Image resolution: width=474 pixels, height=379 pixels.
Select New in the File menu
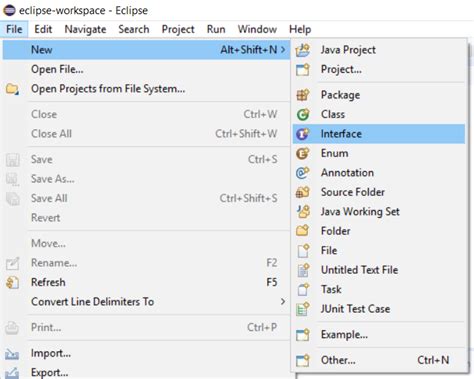click(x=146, y=50)
